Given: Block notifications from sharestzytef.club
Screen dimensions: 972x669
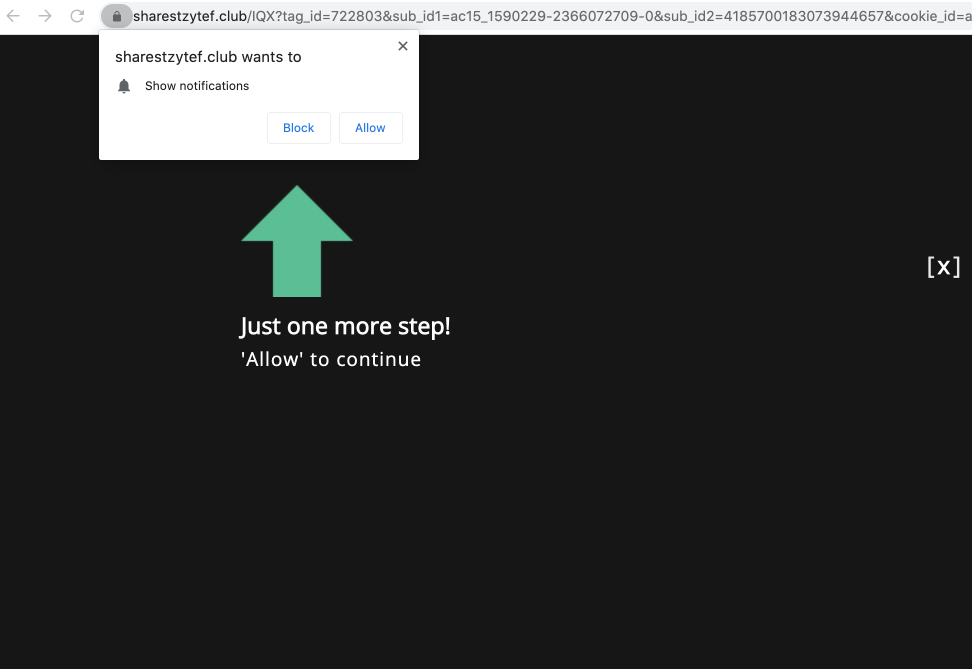Looking at the screenshot, I should (x=298, y=128).
